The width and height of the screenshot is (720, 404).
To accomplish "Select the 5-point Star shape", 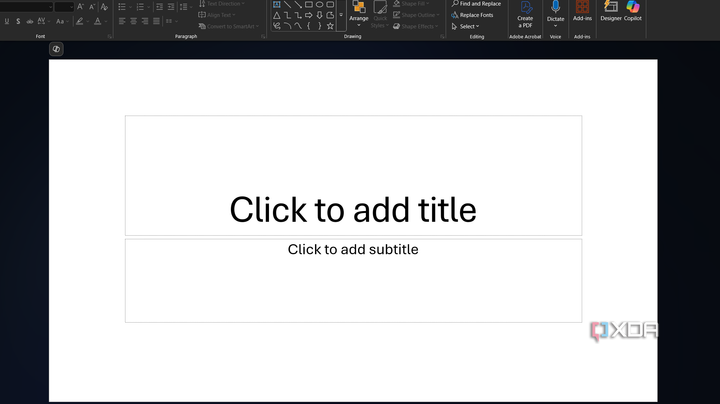I will [x=330, y=26].
